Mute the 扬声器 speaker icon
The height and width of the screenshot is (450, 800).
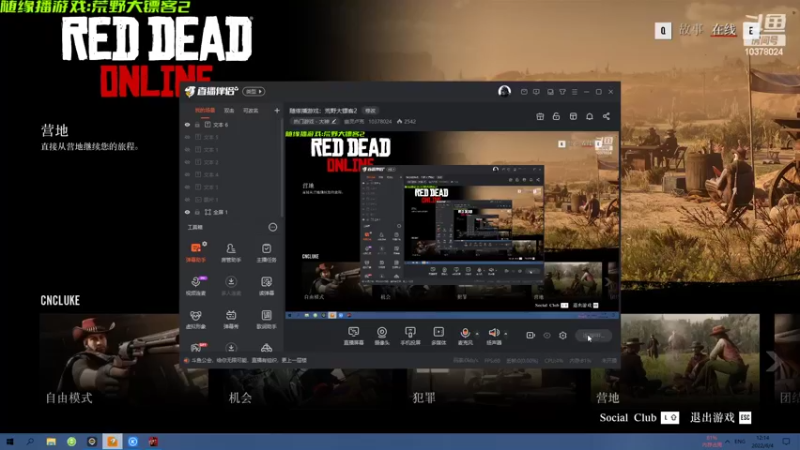(x=493, y=333)
